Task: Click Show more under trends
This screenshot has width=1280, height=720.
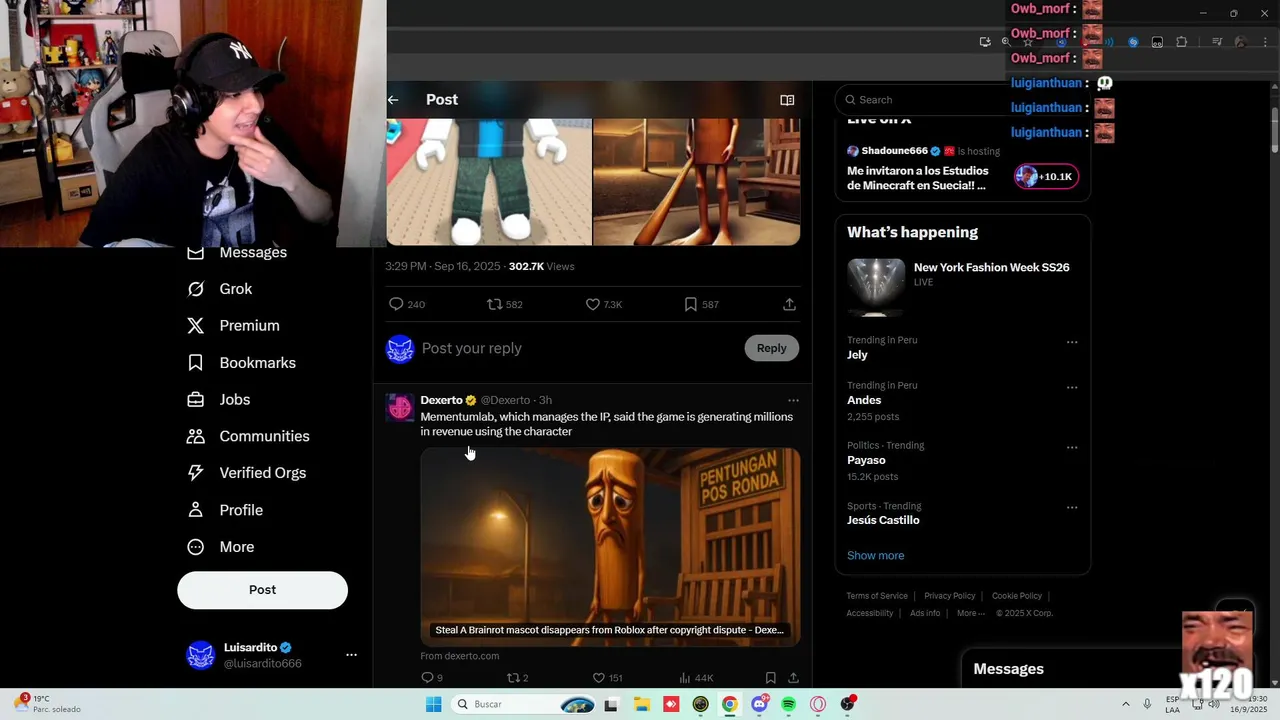Action: pyautogui.click(x=875, y=556)
